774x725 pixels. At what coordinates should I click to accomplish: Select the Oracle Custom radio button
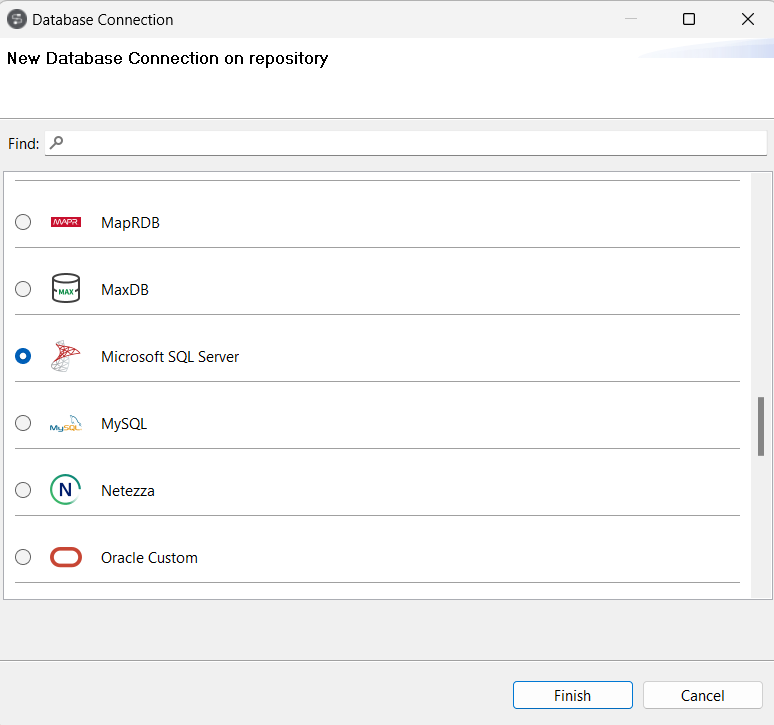(x=23, y=557)
